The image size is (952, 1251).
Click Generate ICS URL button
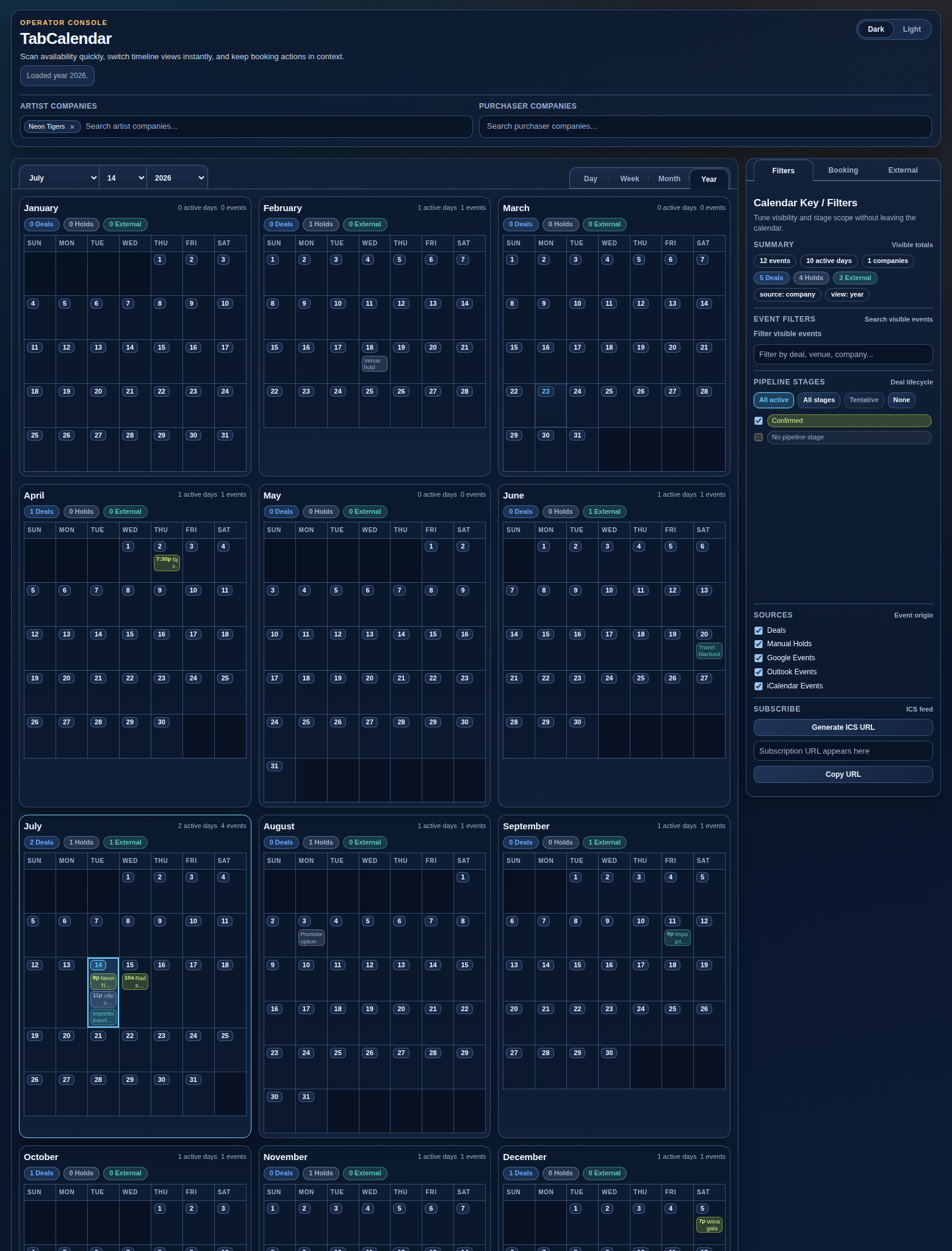(x=843, y=727)
